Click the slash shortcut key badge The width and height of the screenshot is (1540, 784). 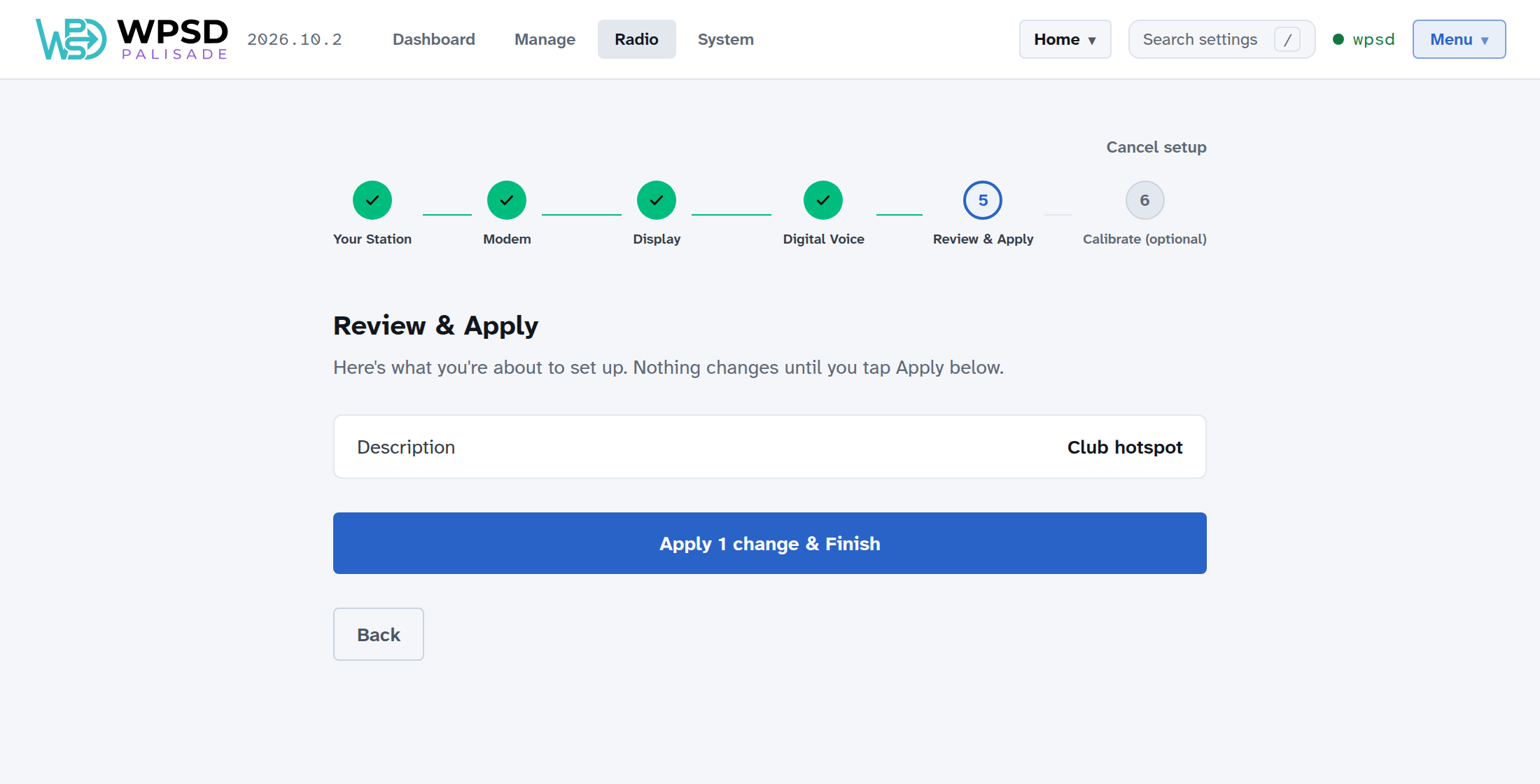1287,39
